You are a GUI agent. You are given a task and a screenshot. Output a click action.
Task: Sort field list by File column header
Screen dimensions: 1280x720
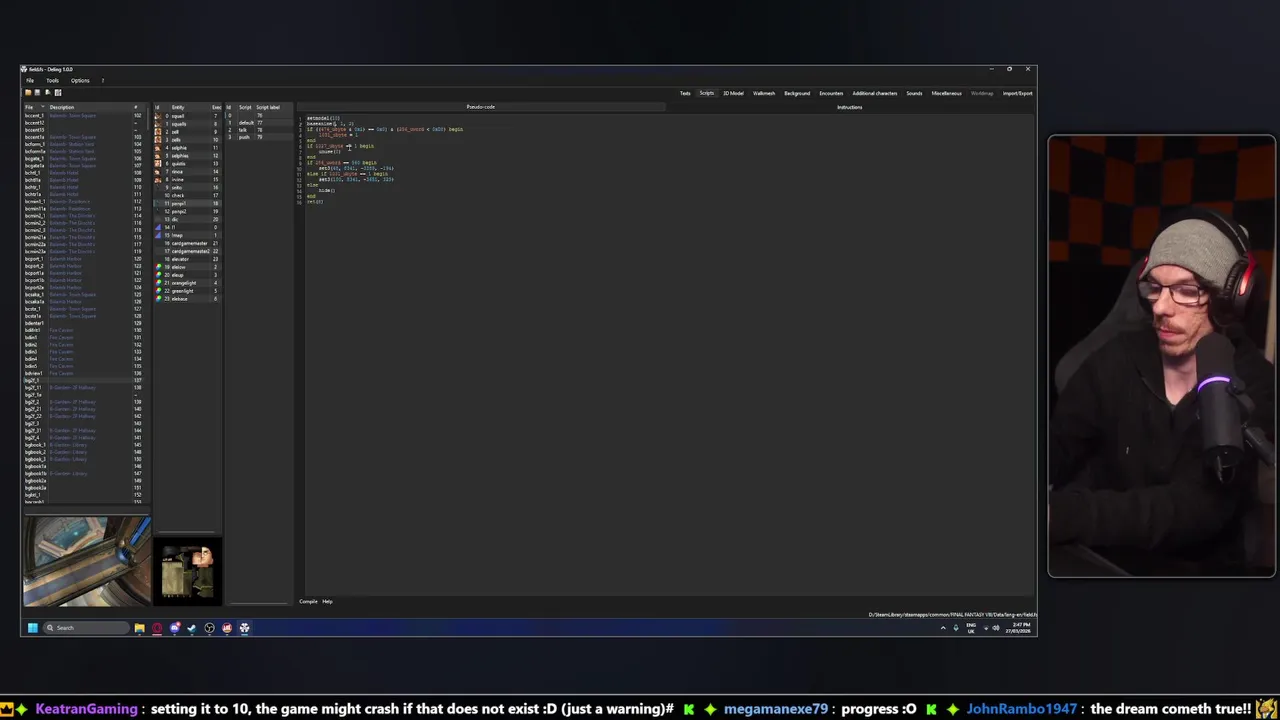36,107
